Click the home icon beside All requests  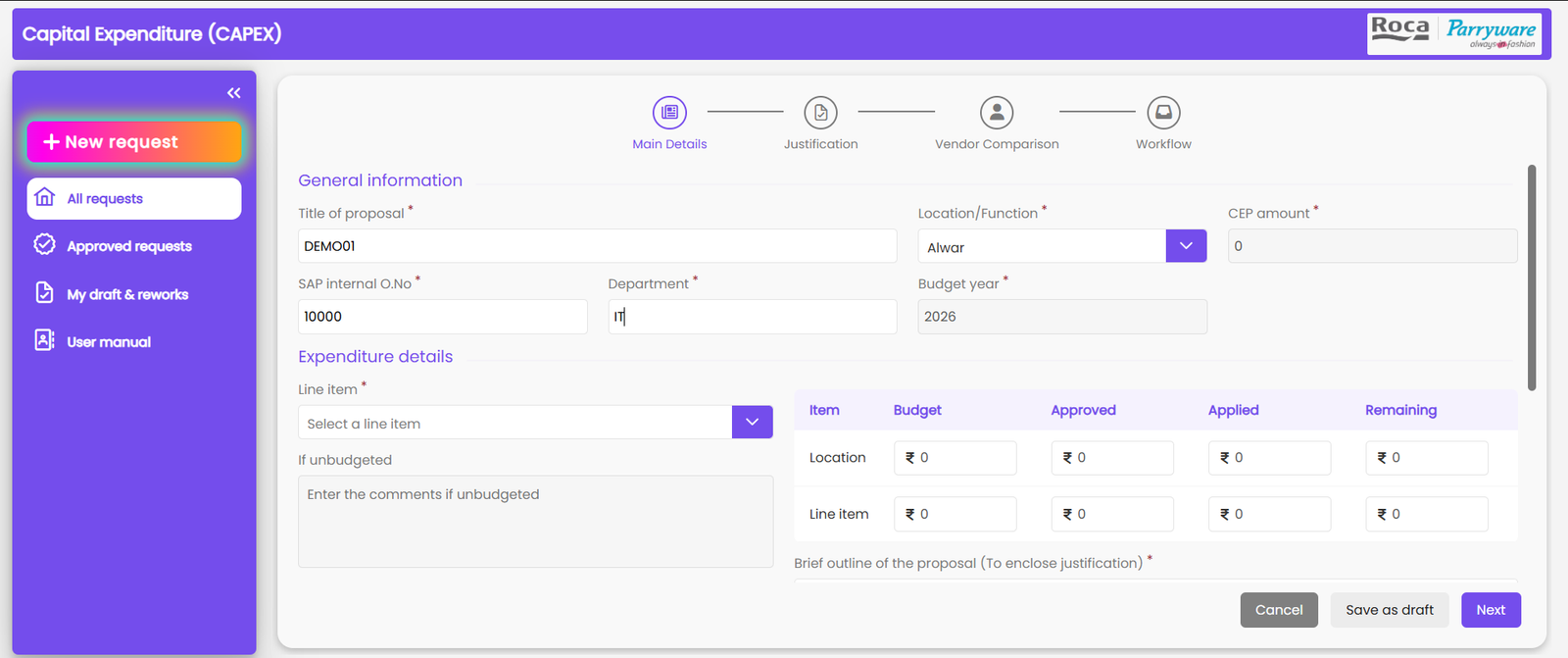tap(44, 197)
